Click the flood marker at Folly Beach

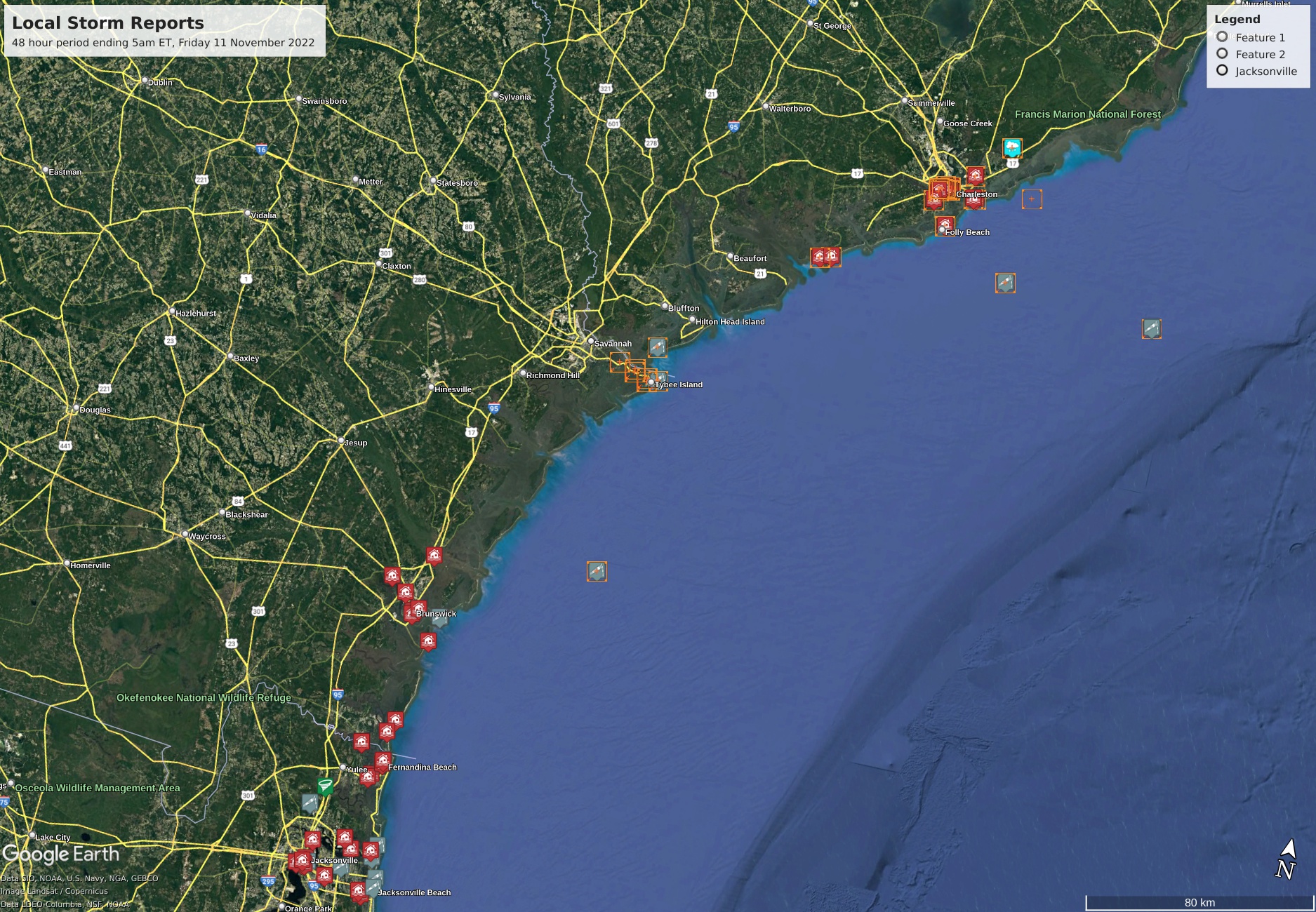(x=945, y=225)
